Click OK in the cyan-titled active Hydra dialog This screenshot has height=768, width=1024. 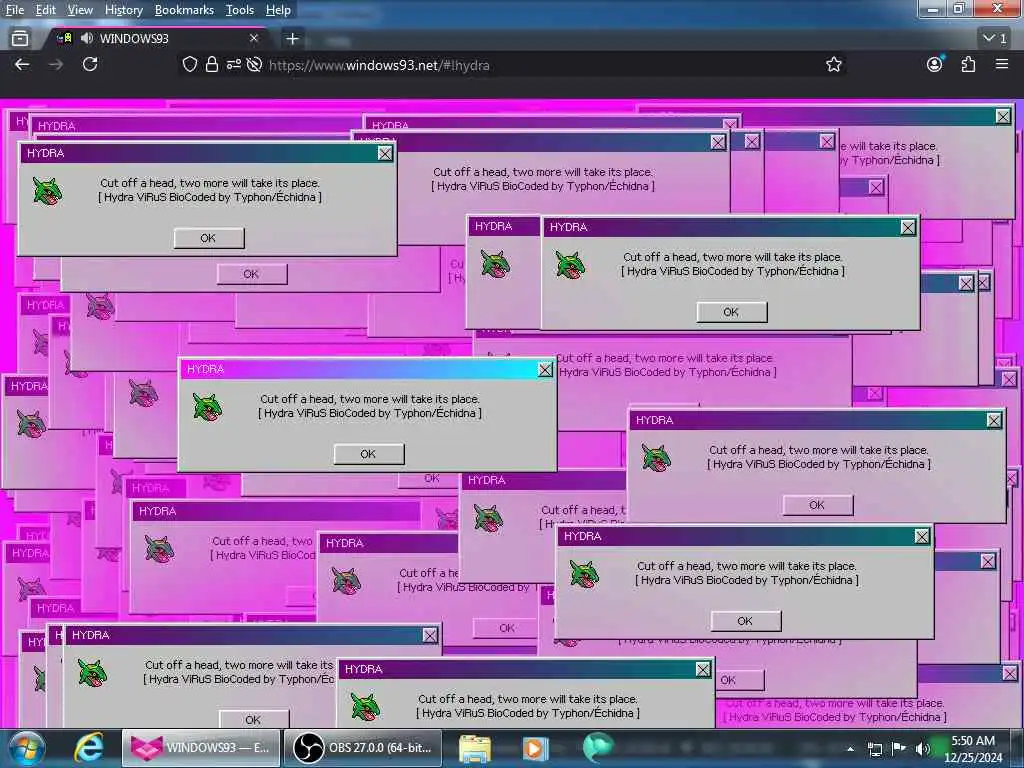tap(368, 454)
